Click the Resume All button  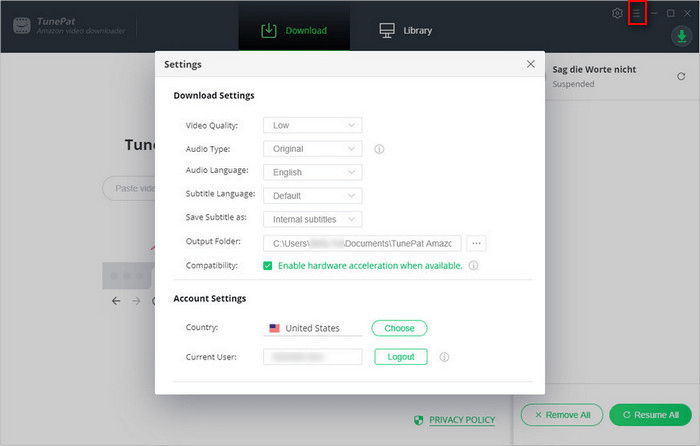coord(650,415)
